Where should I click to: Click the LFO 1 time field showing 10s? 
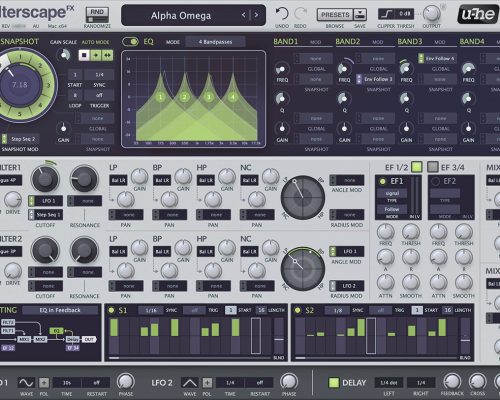point(67,383)
